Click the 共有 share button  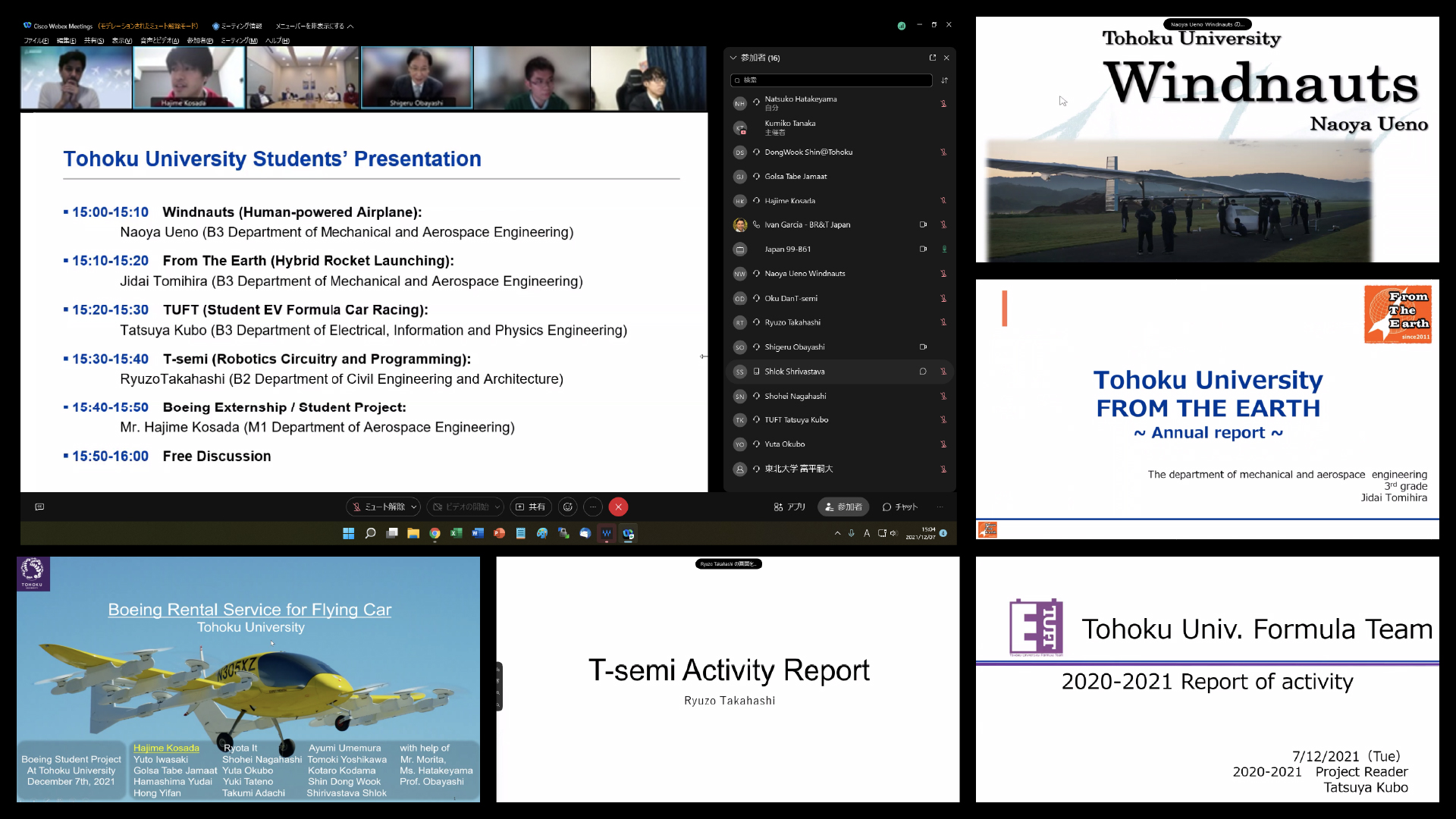tap(531, 507)
